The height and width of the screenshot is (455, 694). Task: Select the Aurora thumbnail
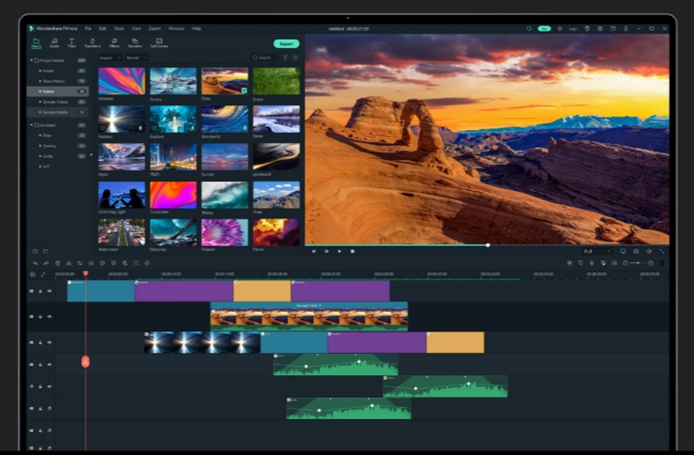[173, 81]
